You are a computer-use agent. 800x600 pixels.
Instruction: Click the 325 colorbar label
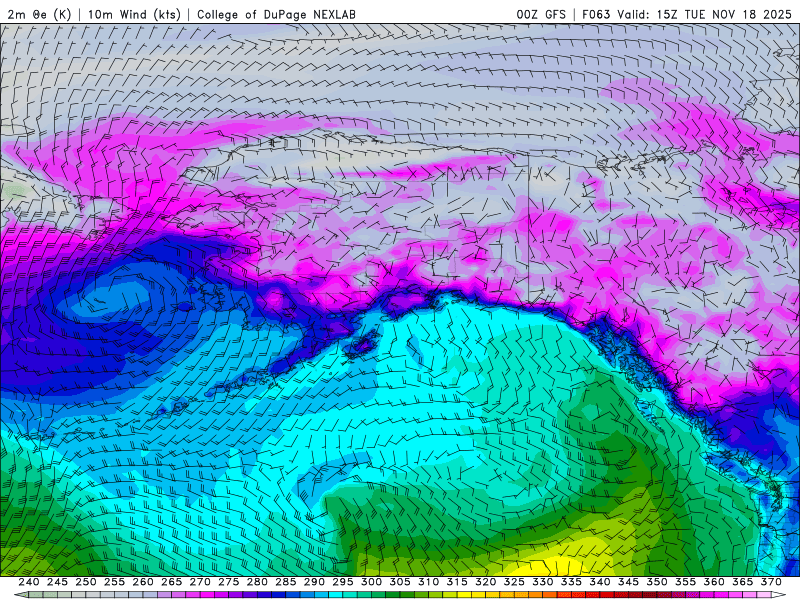pos(514,582)
